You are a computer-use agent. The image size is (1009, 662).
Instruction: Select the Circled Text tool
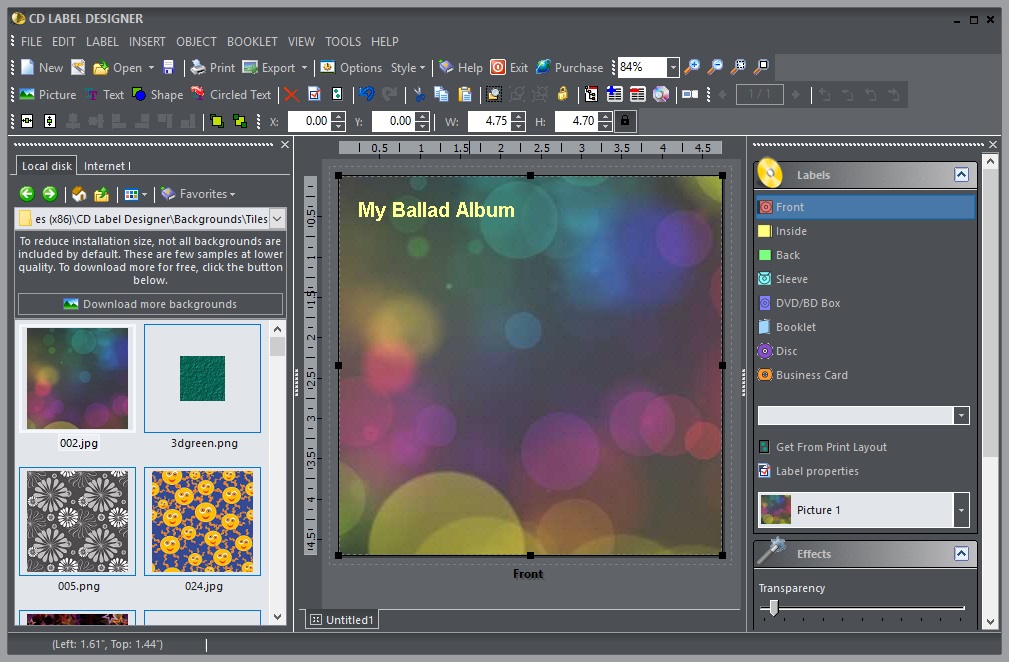tap(231, 94)
